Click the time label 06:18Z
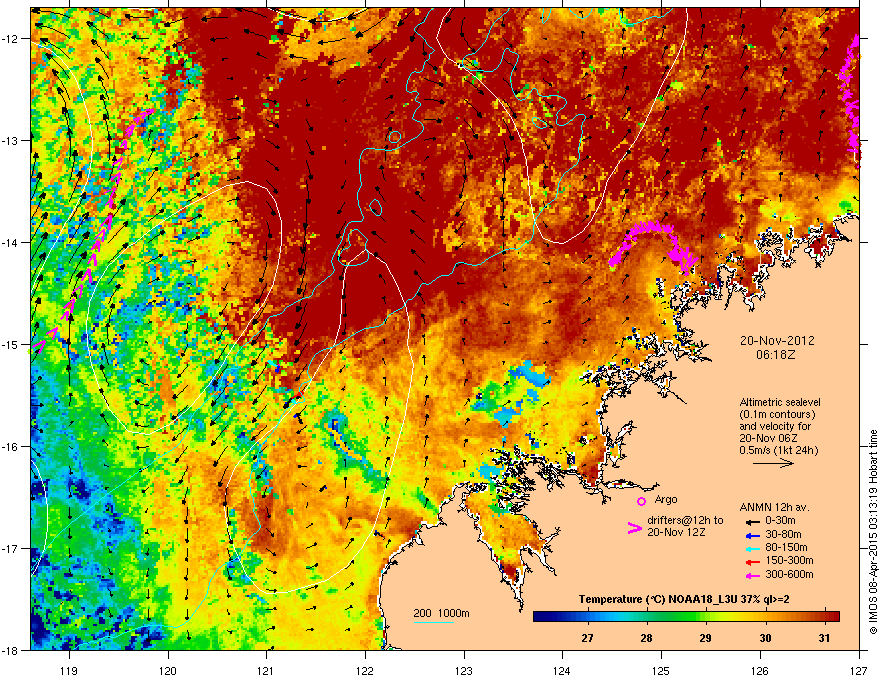880x680 pixels. [776, 355]
